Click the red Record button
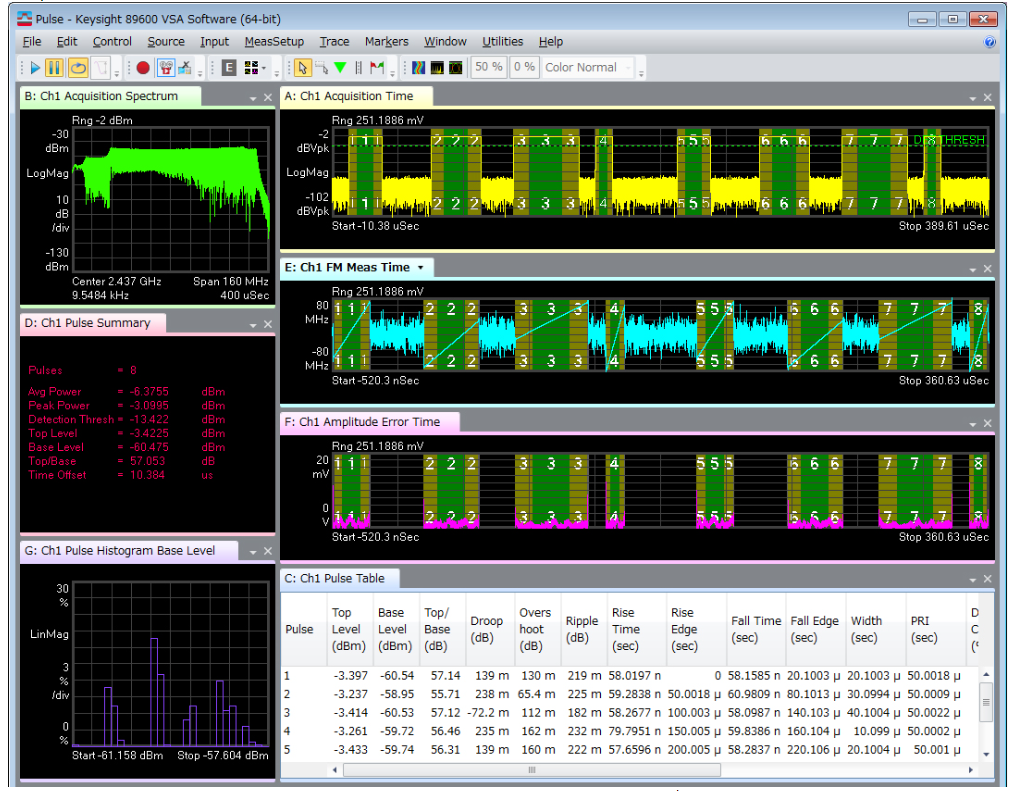 [x=143, y=68]
